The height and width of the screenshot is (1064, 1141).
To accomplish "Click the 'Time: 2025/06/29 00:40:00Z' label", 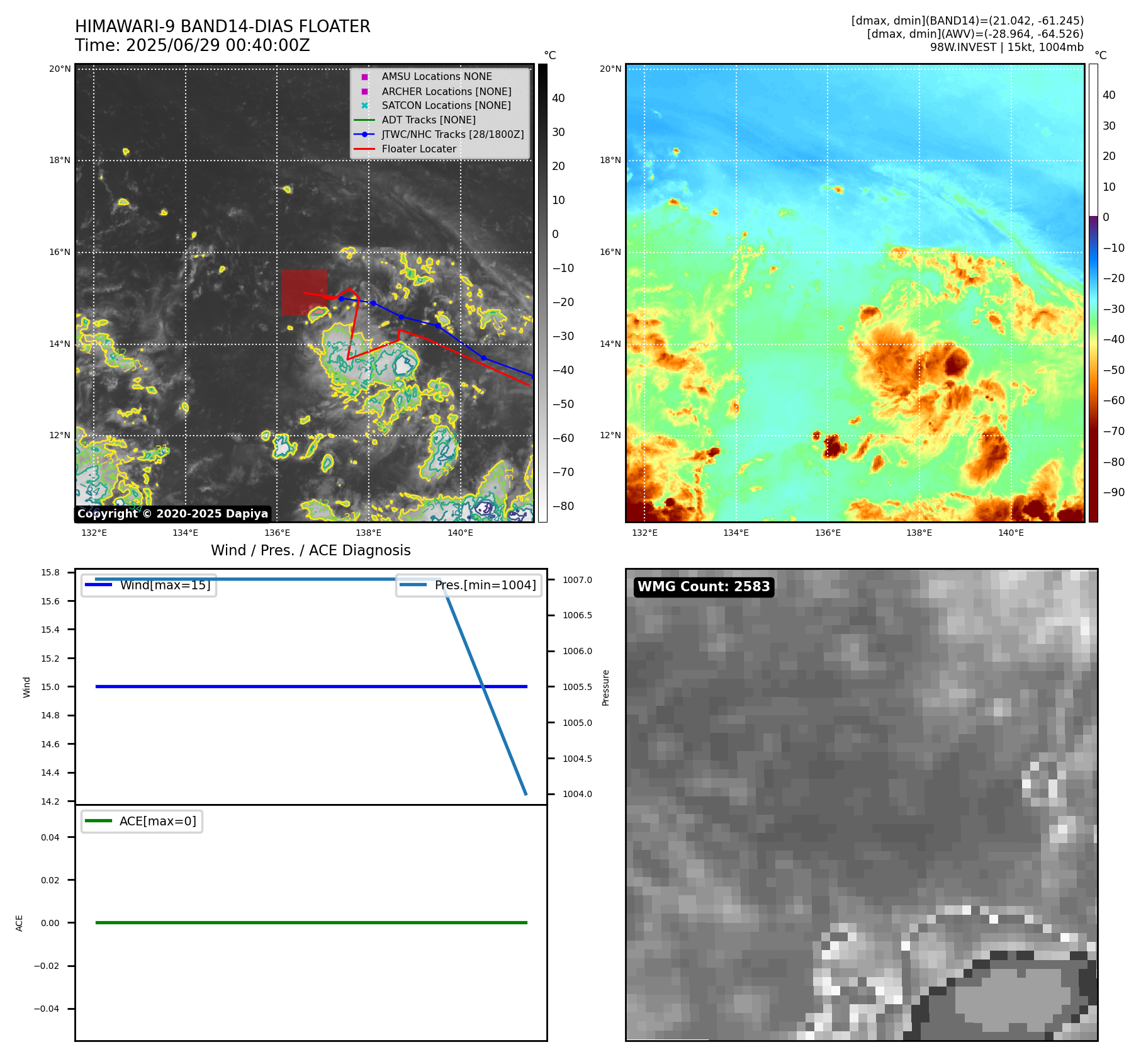I will [x=192, y=45].
